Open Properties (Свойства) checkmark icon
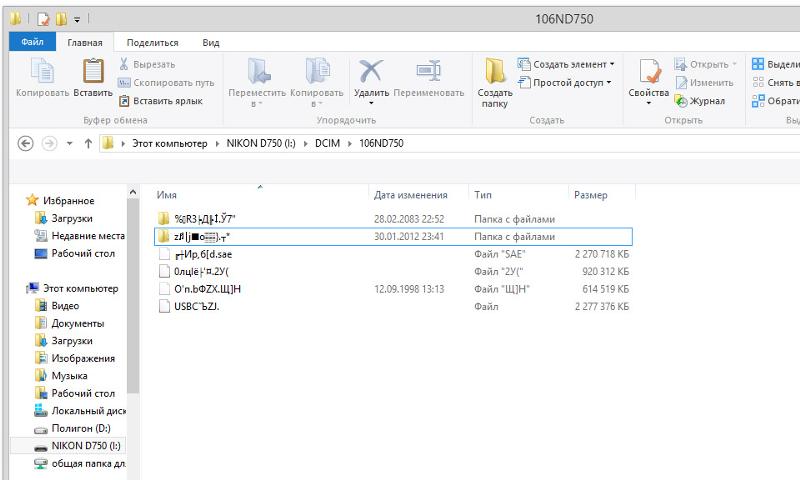The width and height of the screenshot is (800, 480). tap(648, 73)
